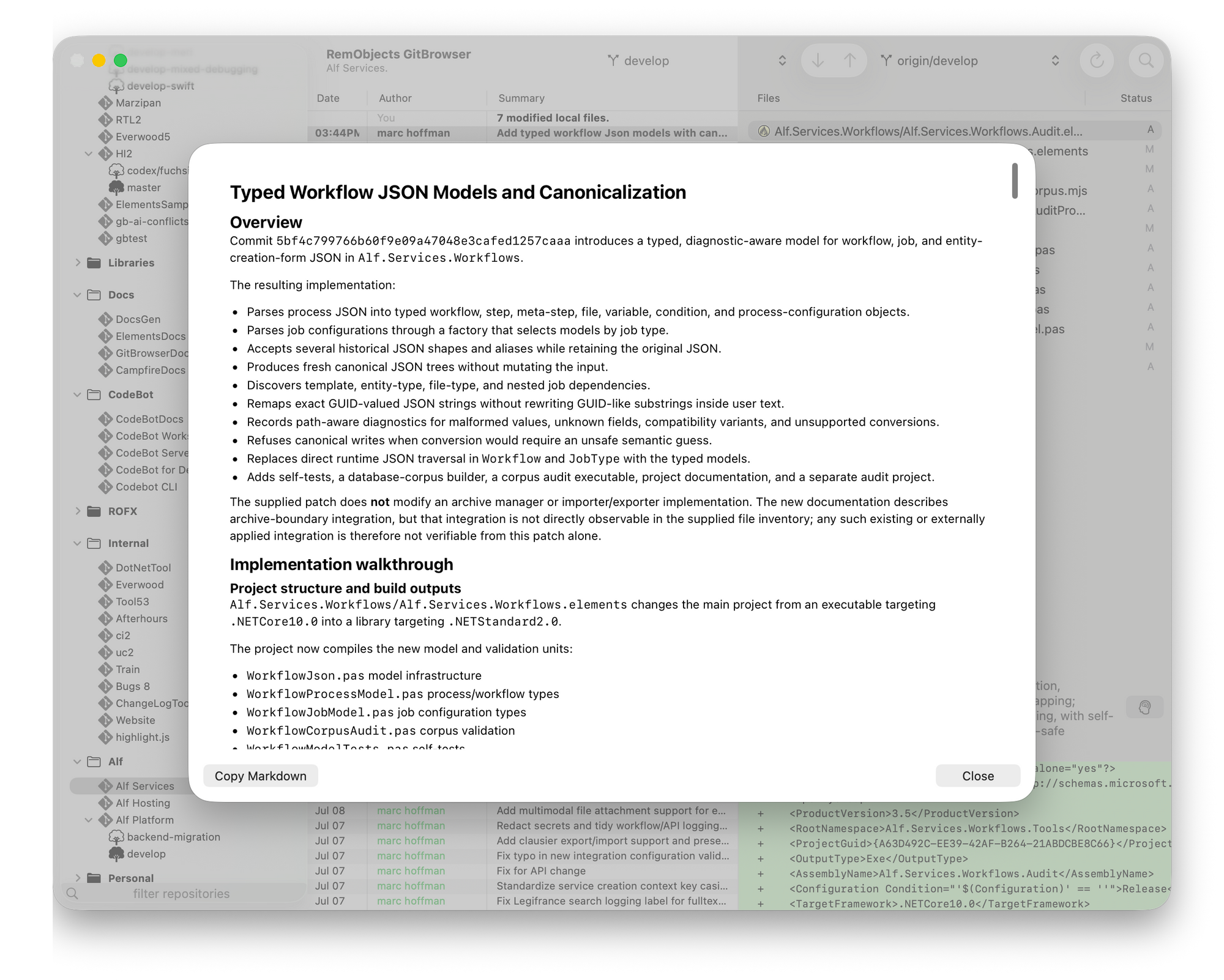Click the stepper arrows beside origin/develop

[1055, 61]
